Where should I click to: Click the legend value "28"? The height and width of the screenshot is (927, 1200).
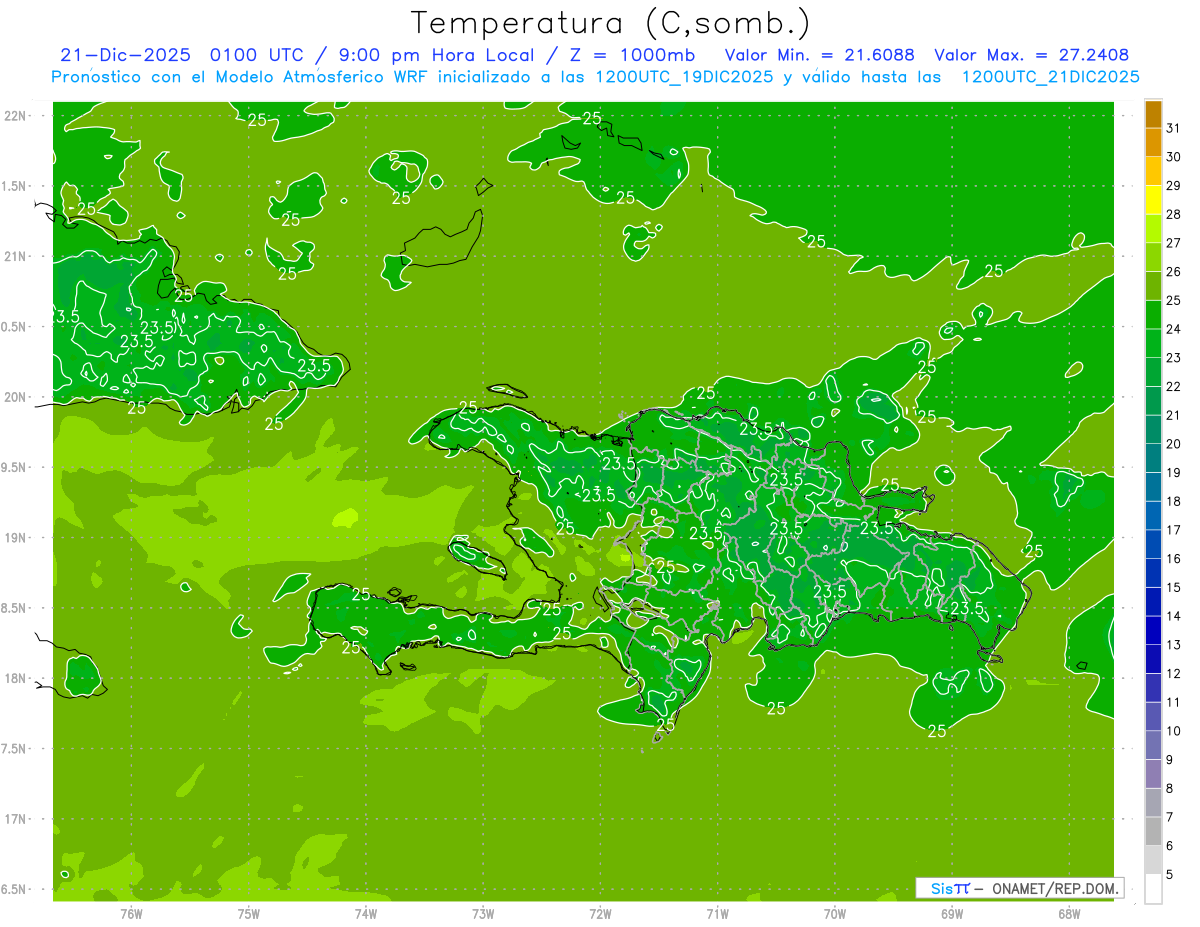coord(1174,214)
